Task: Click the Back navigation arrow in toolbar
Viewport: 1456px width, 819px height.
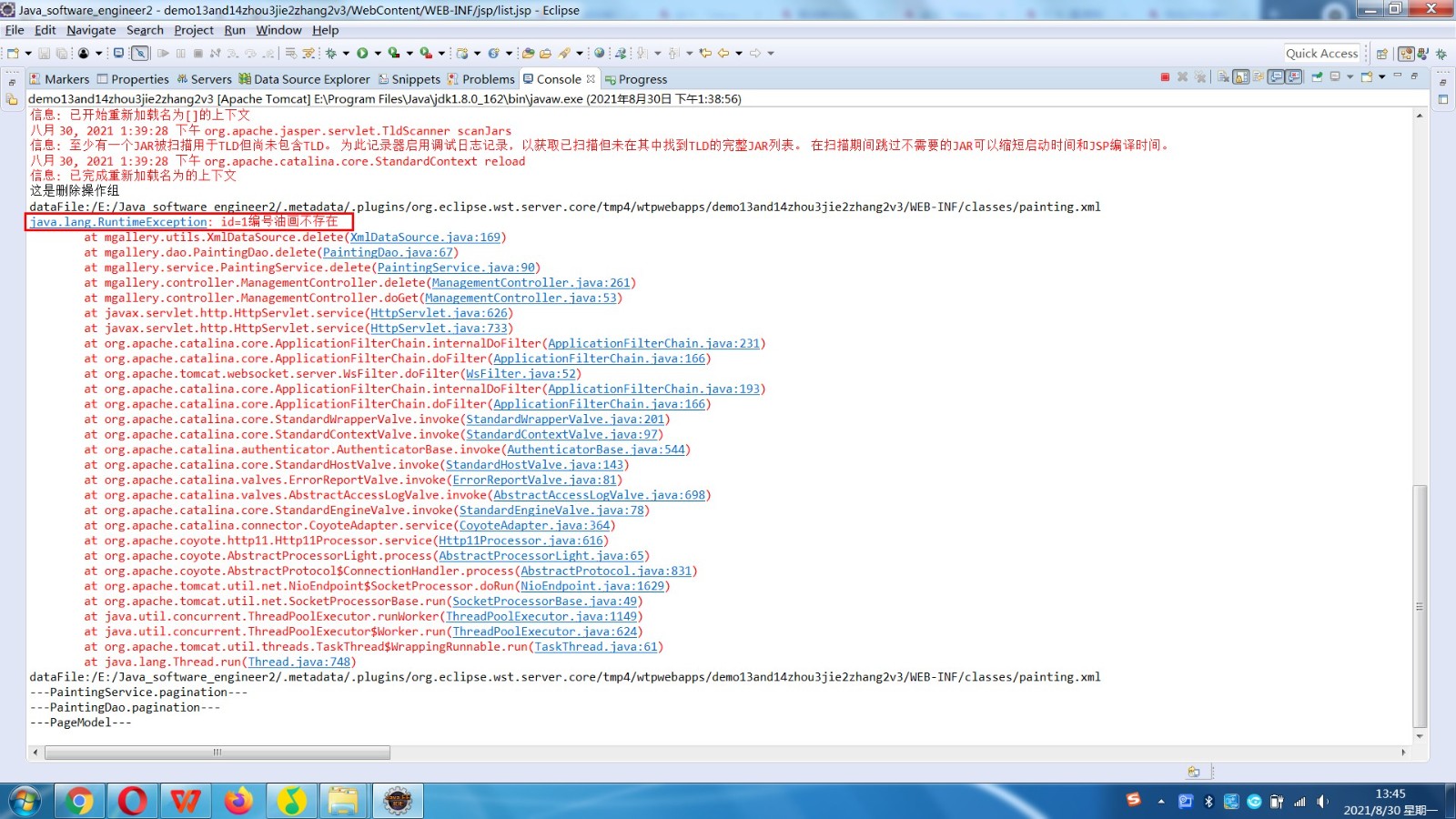Action: tap(723, 54)
